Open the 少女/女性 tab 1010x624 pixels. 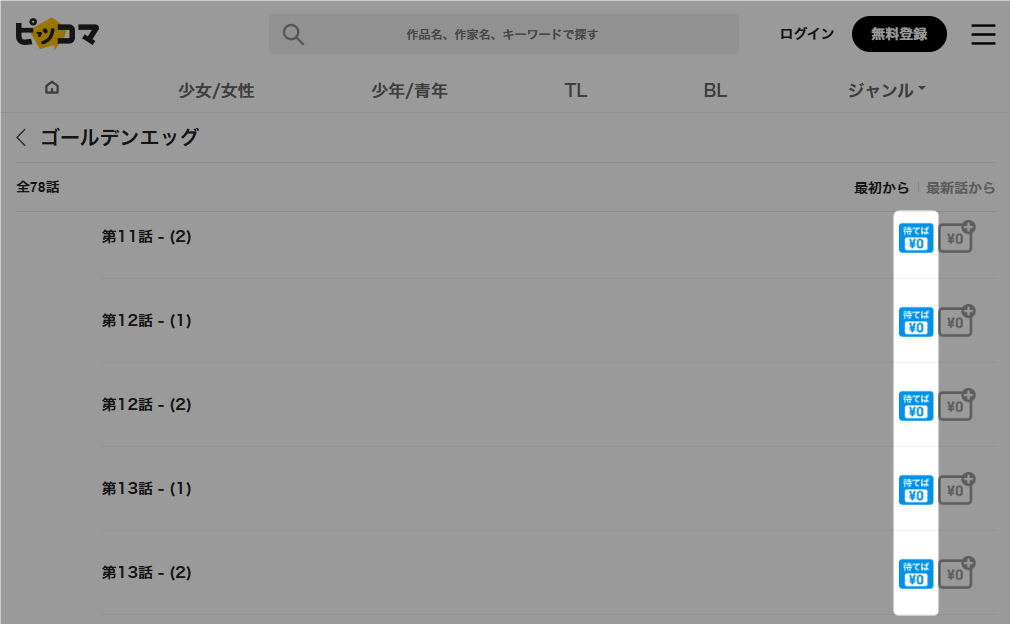tap(216, 91)
